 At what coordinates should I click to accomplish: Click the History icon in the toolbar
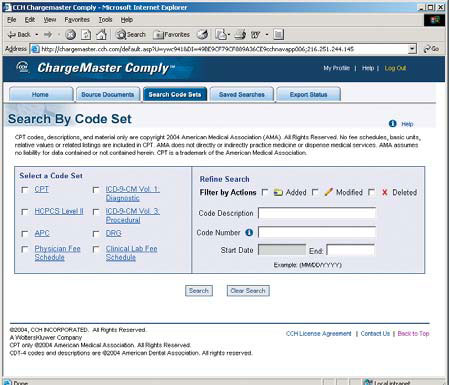tap(202, 34)
